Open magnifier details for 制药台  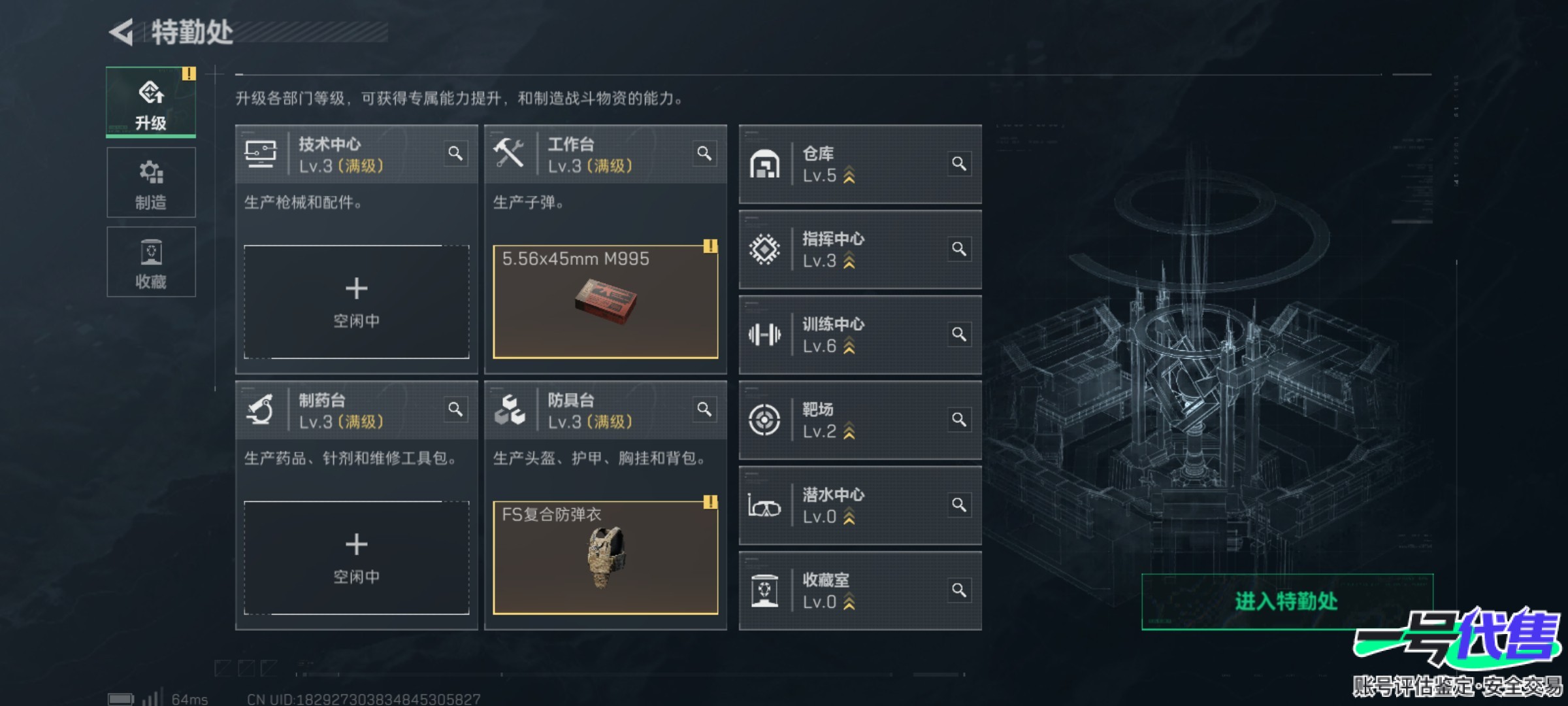[455, 409]
